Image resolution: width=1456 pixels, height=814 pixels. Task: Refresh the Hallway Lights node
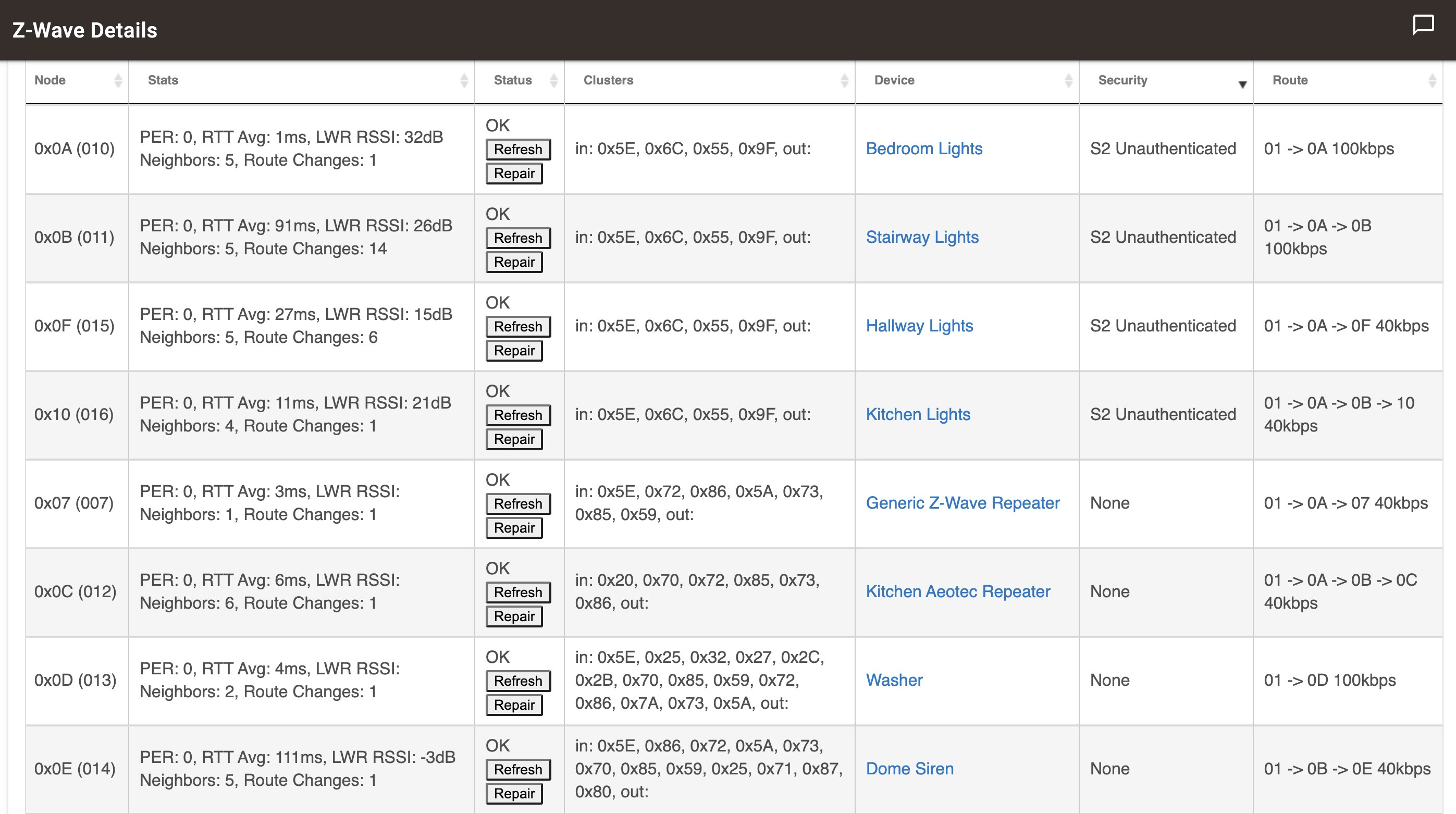pyautogui.click(x=518, y=327)
